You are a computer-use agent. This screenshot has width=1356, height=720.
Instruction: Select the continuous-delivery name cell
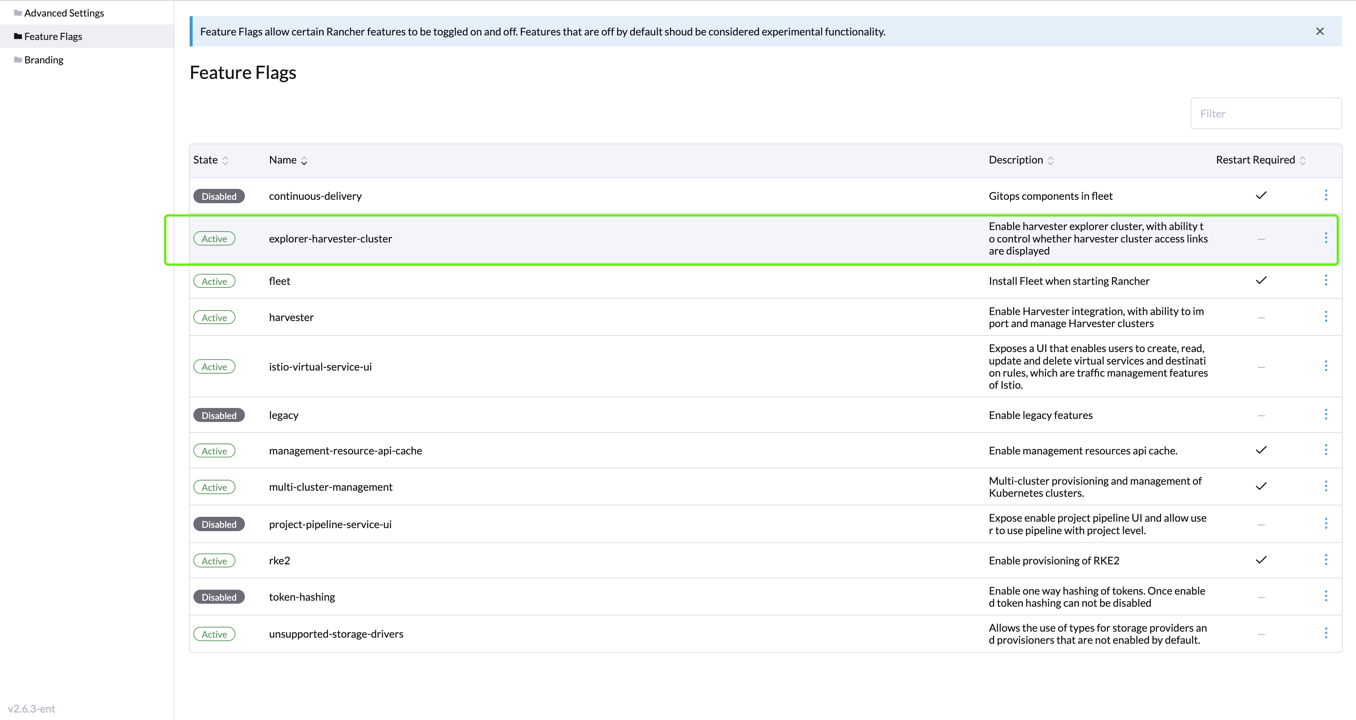[315, 196]
